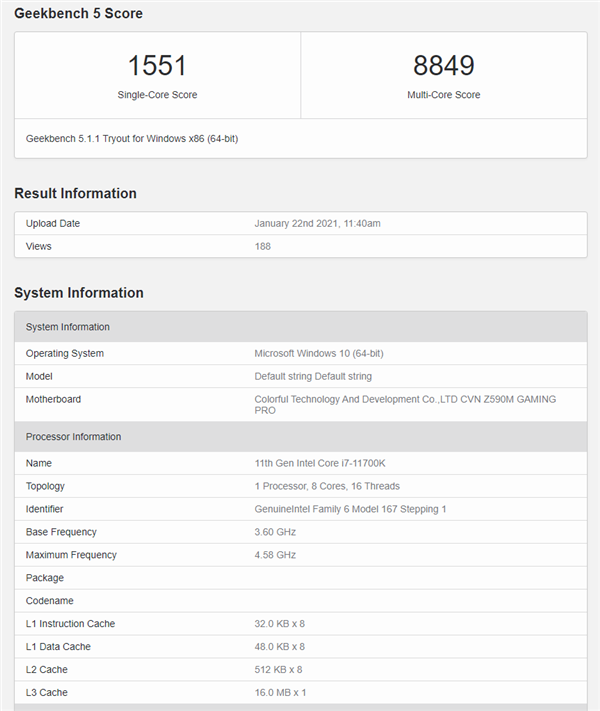Image resolution: width=600 pixels, height=711 pixels.
Task: Select the Geekbench 5 Score heading
Action: [x=78, y=14]
